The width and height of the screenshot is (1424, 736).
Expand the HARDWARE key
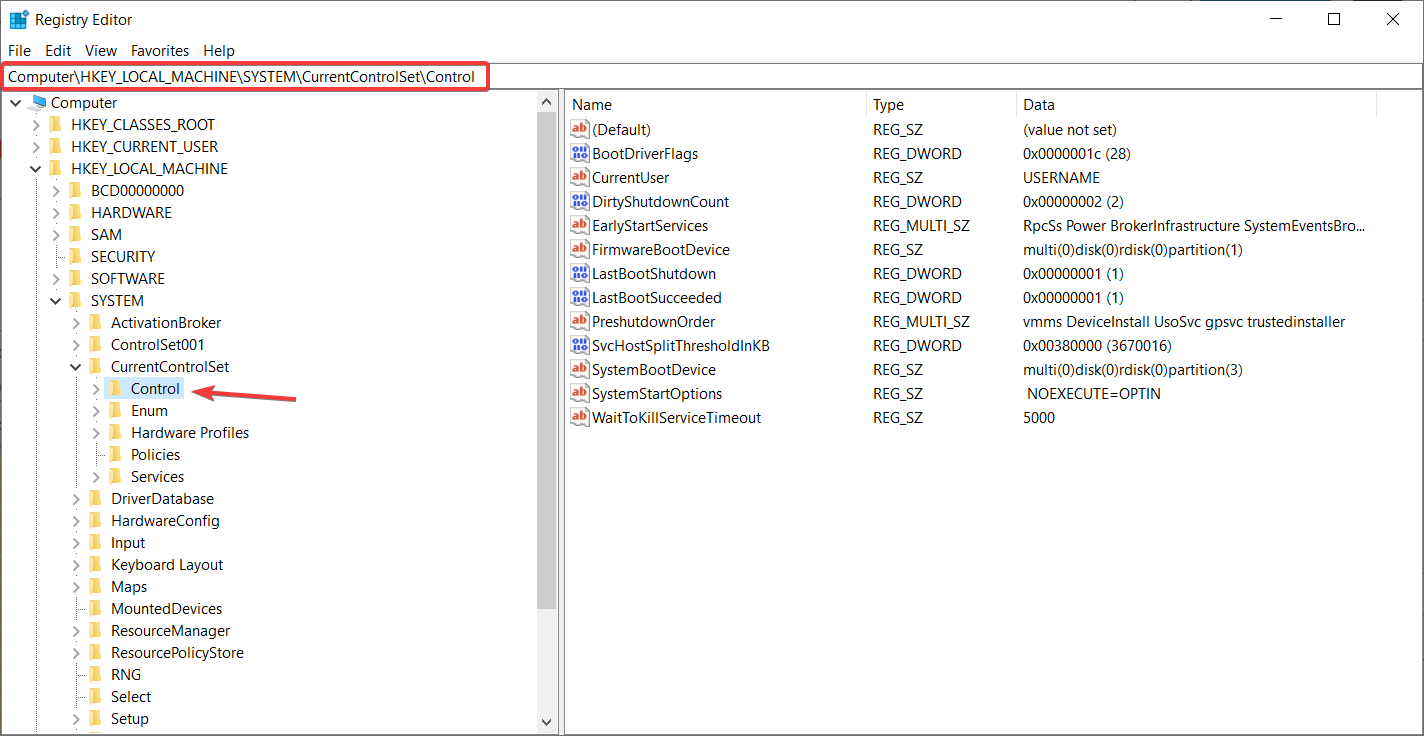[x=56, y=212]
